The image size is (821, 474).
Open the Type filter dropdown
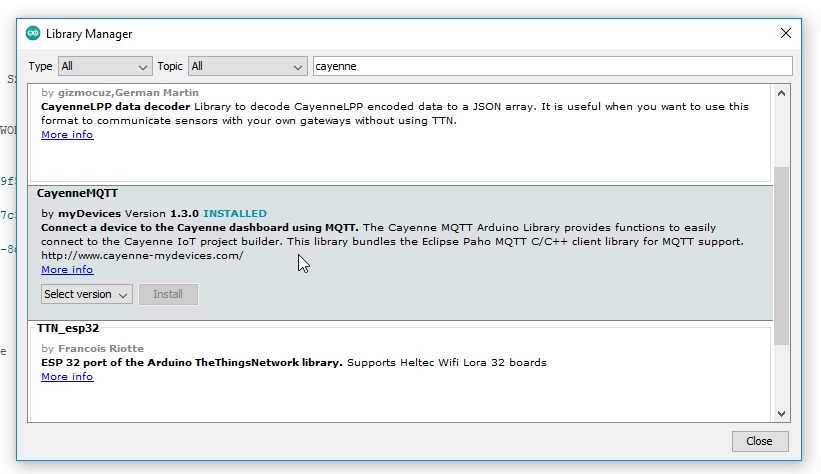point(105,67)
